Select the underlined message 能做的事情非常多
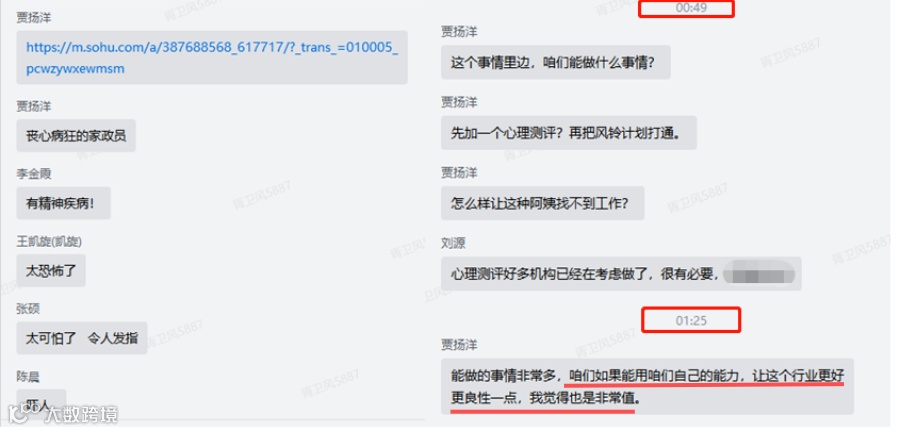Viewport: 900px width, 431px height. pos(647,387)
